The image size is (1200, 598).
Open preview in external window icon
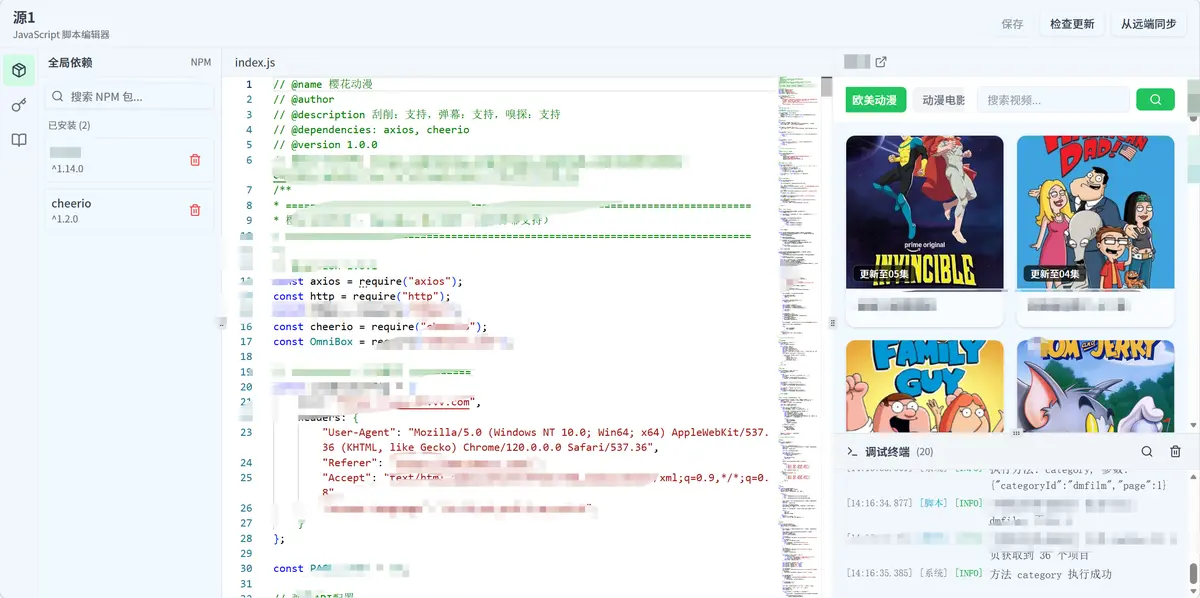(x=881, y=62)
